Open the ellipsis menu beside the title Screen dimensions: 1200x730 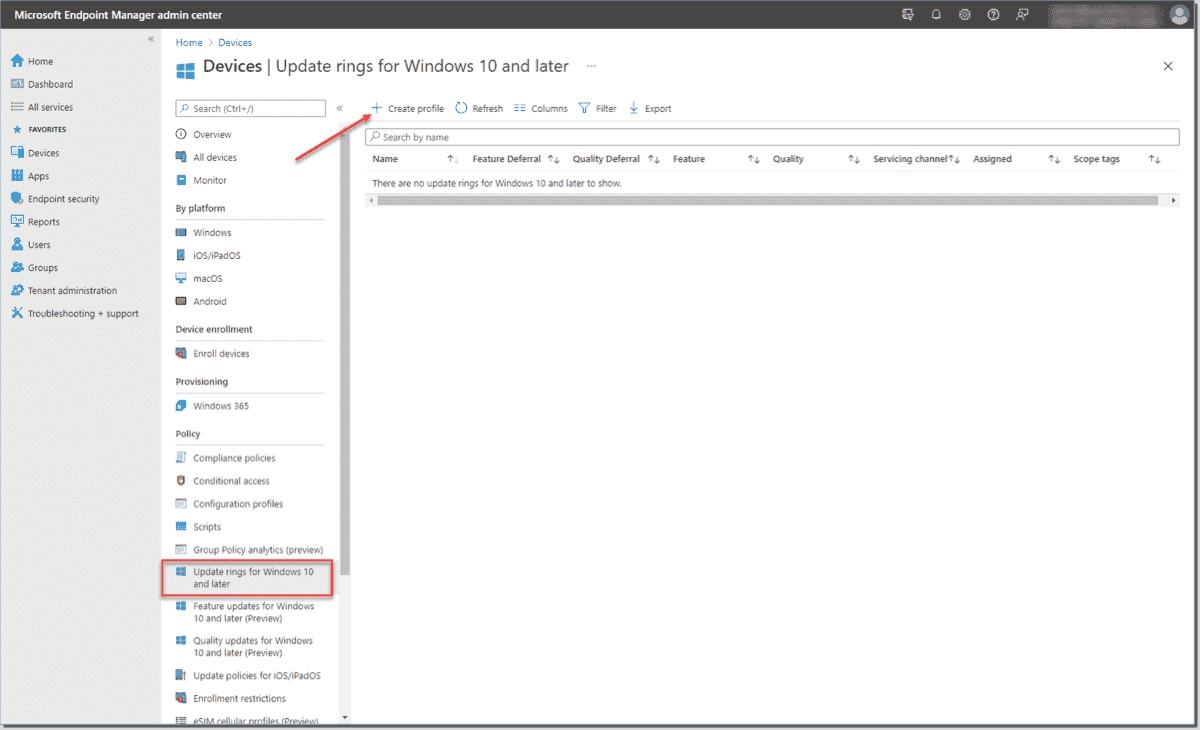591,66
